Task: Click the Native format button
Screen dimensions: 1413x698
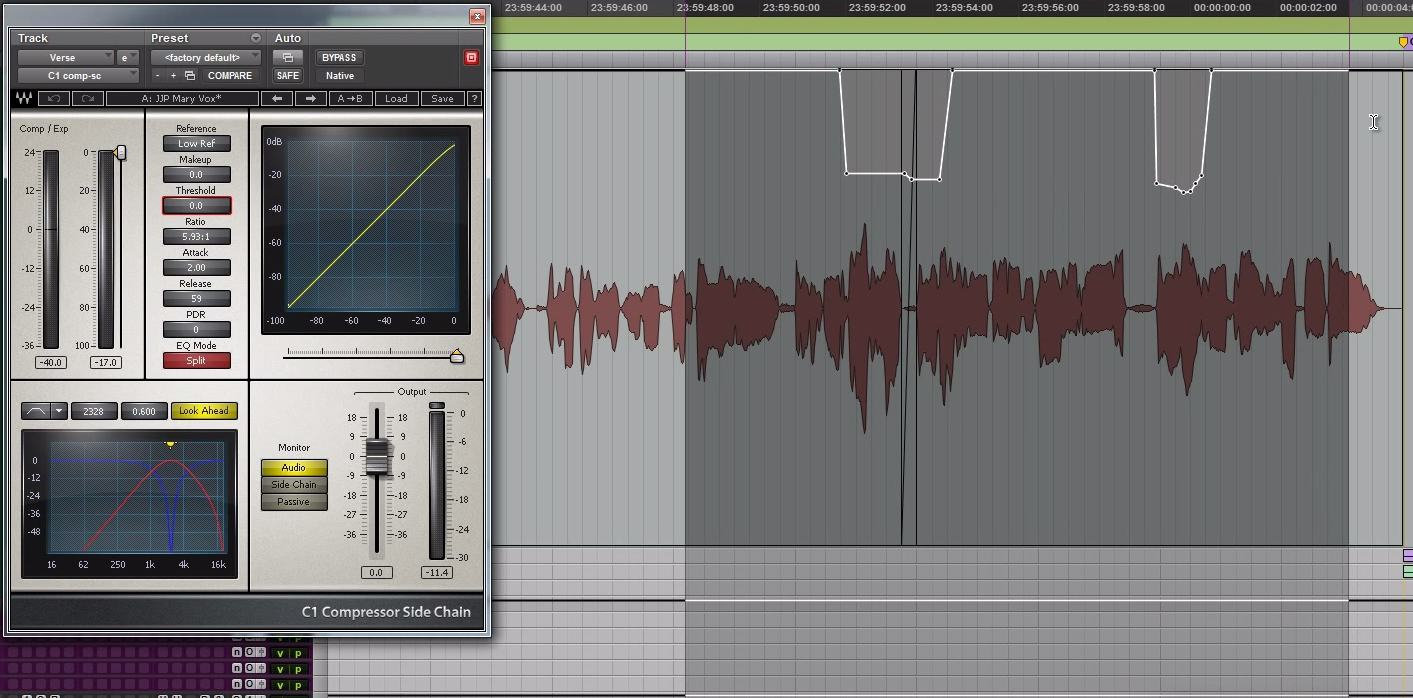Action: [x=339, y=76]
